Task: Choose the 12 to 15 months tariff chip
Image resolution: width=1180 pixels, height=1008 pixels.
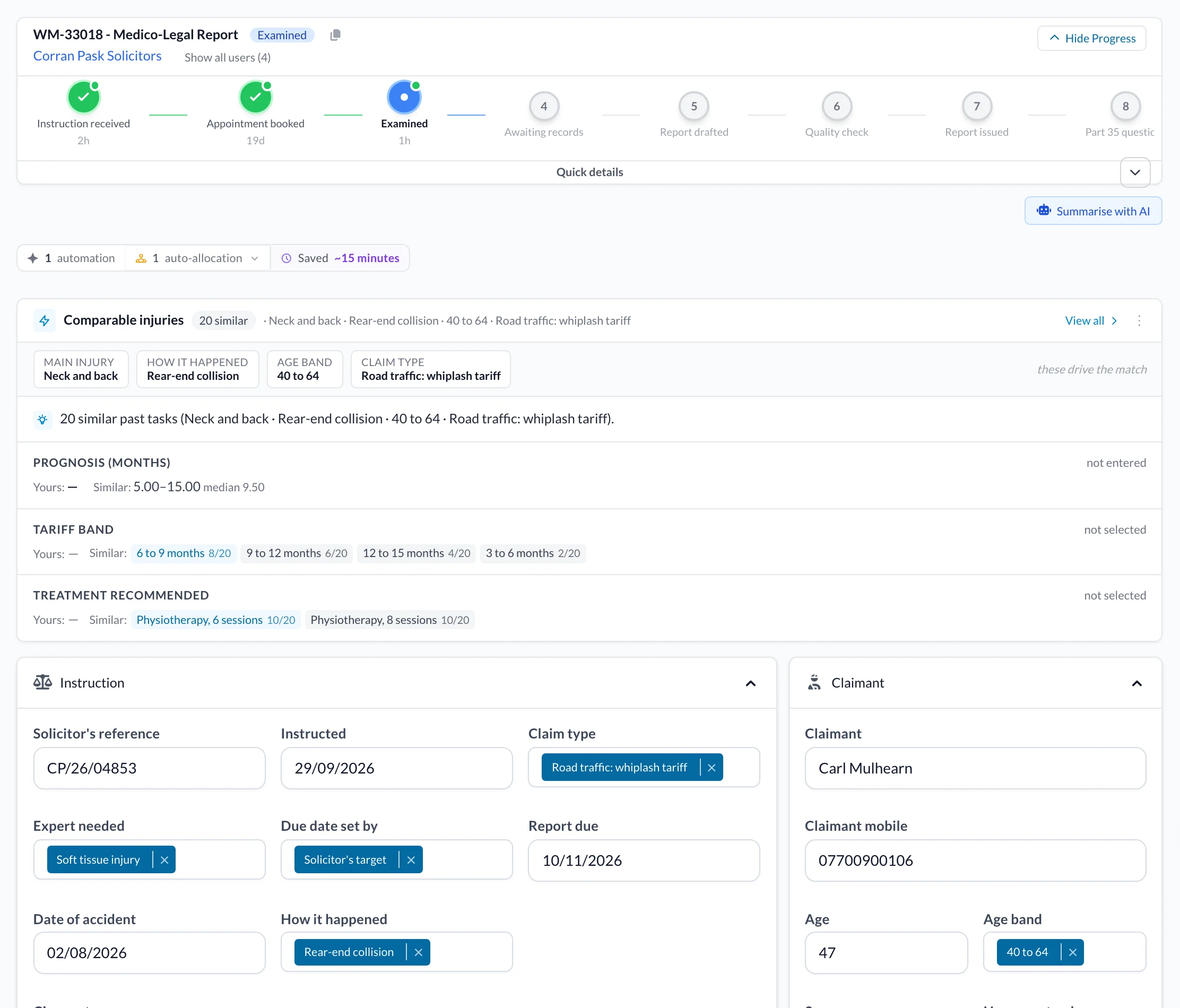Action: click(x=417, y=553)
